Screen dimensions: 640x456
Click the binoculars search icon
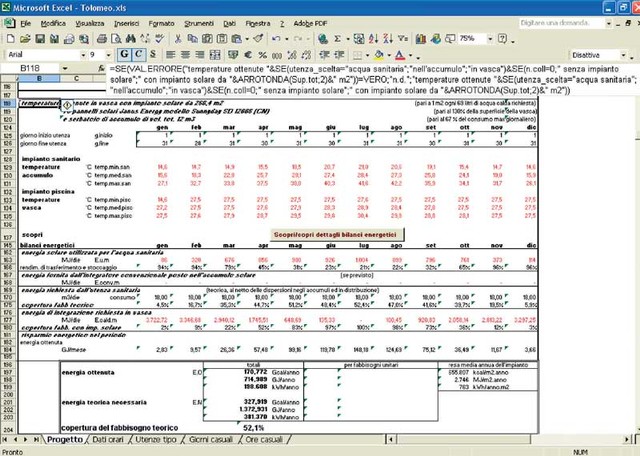click(131, 39)
